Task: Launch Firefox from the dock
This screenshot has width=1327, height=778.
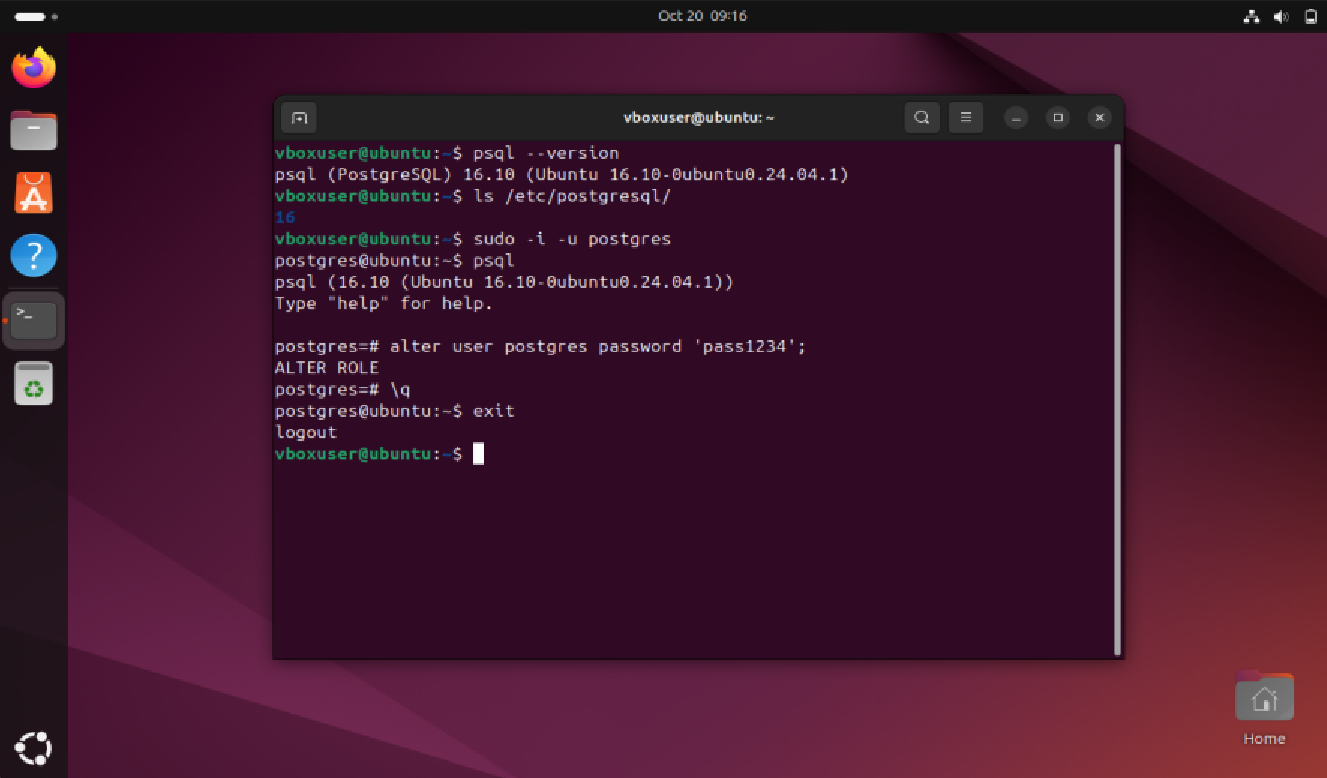Action: pyautogui.click(x=34, y=68)
